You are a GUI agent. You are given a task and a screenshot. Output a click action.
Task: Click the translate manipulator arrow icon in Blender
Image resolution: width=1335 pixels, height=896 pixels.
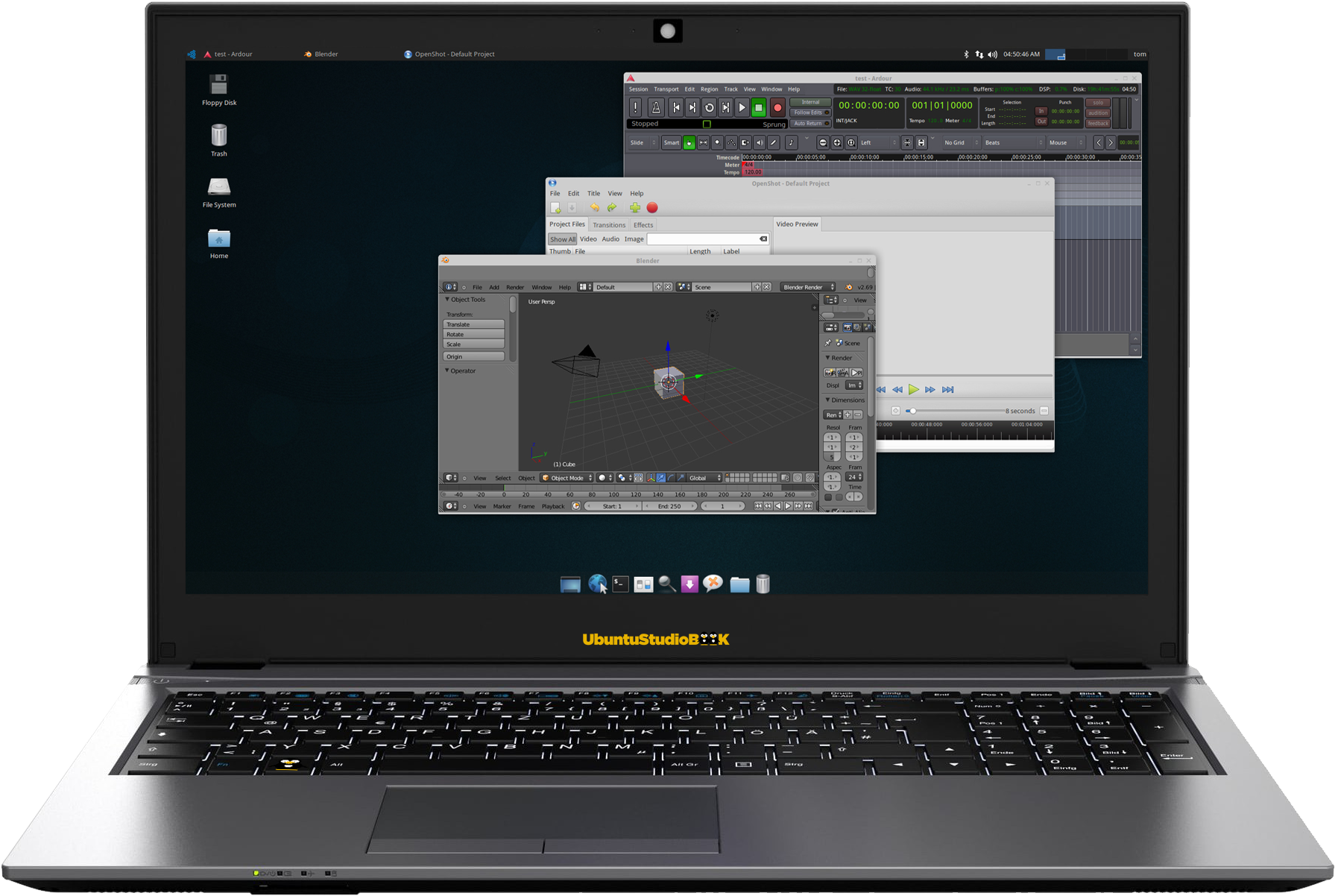pyautogui.click(x=661, y=478)
